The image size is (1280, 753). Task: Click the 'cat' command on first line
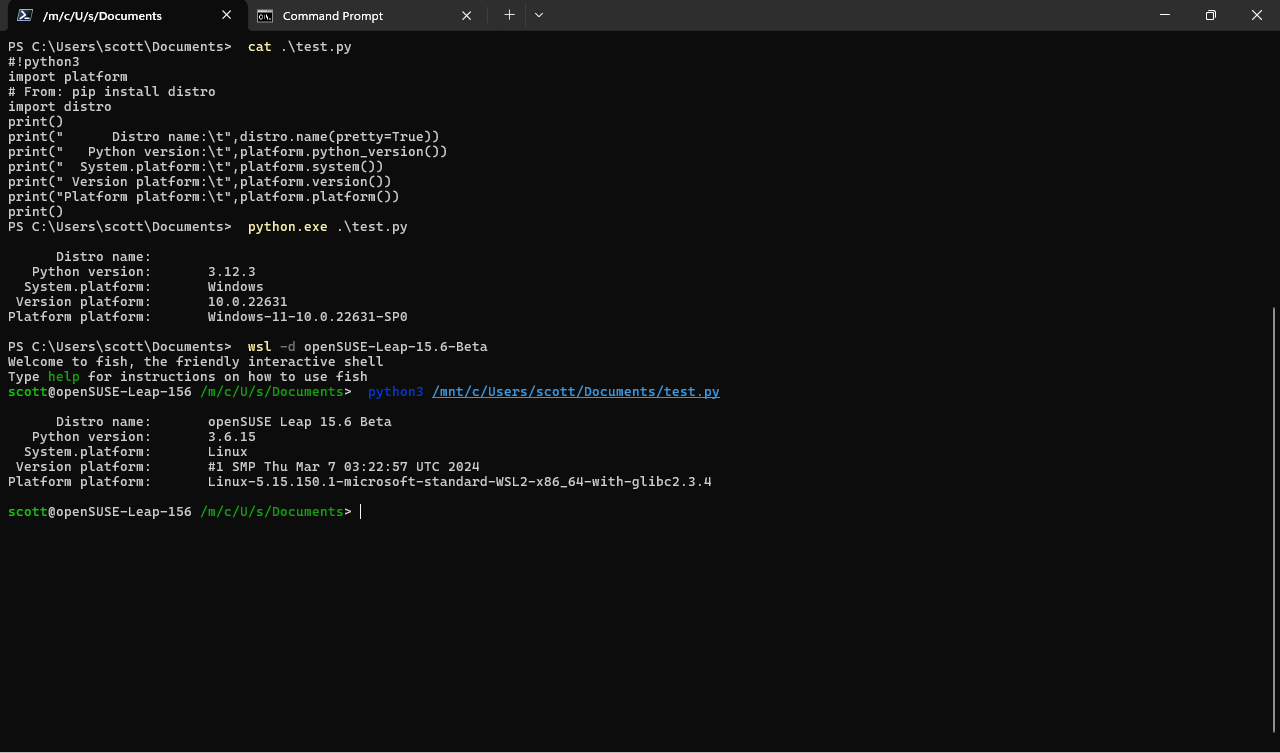coord(260,47)
